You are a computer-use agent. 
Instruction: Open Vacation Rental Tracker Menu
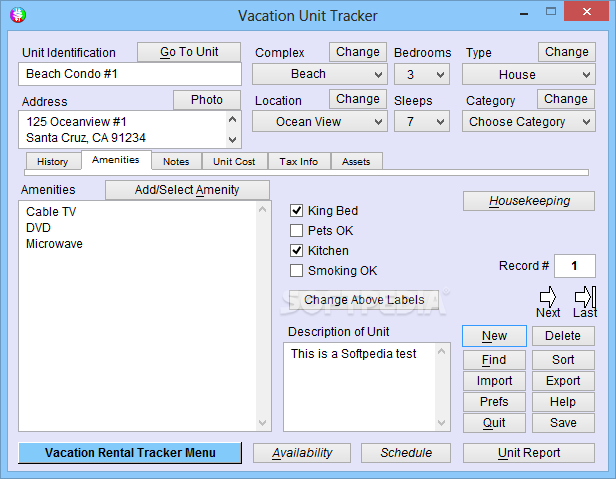coord(130,453)
